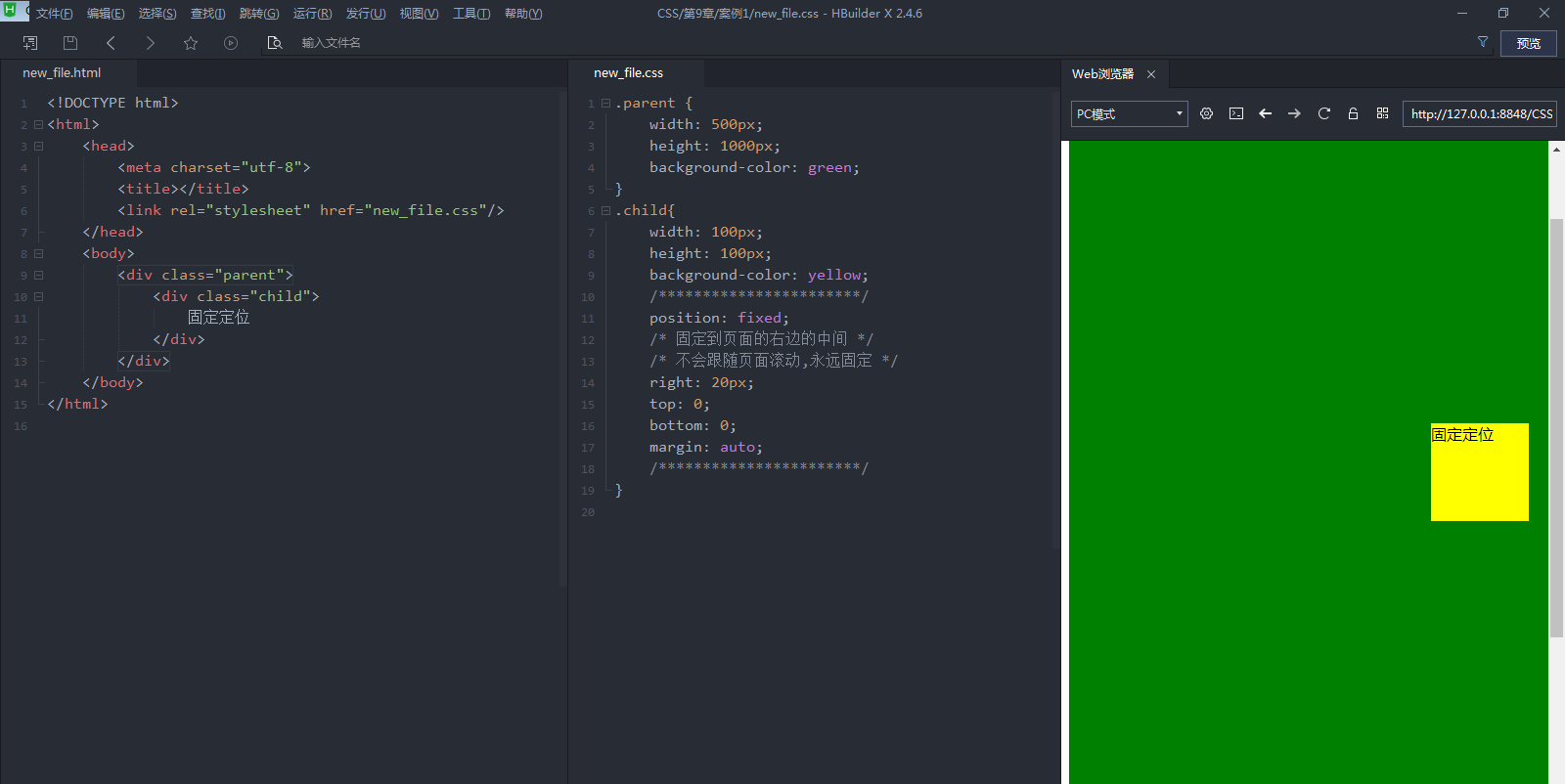Click the scroll up arrow in browser preview
The height and width of the screenshot is (784, 1565).
(1556, 150)
